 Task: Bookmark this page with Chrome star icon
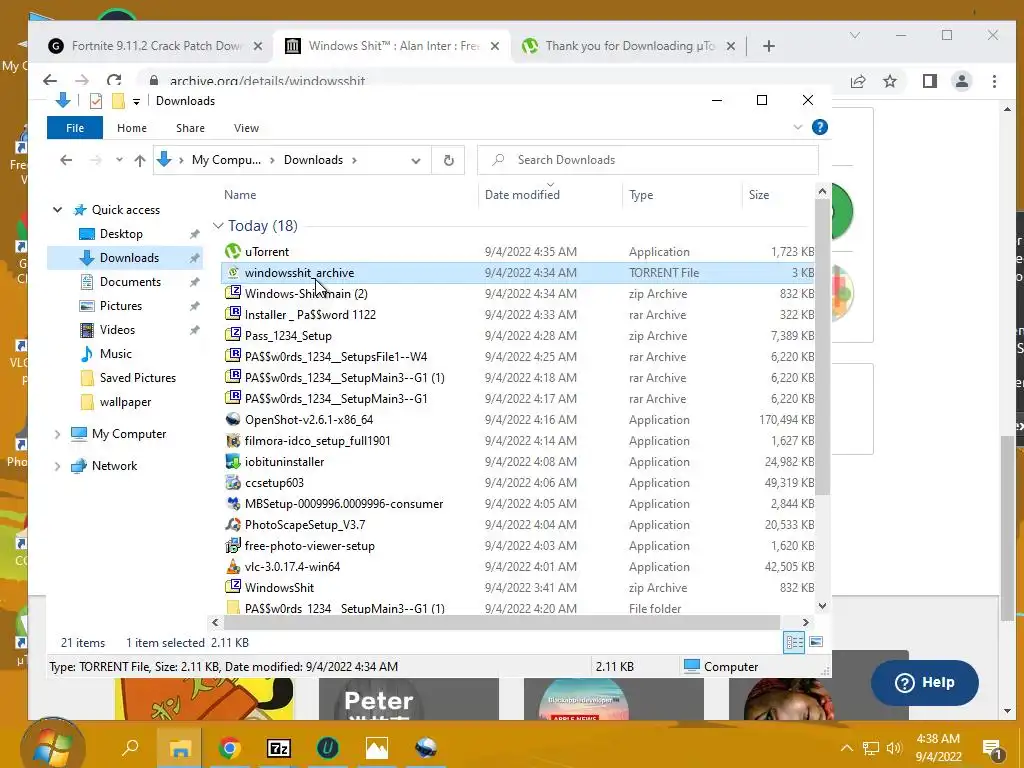pyautogui.click(x=890, y=81)
